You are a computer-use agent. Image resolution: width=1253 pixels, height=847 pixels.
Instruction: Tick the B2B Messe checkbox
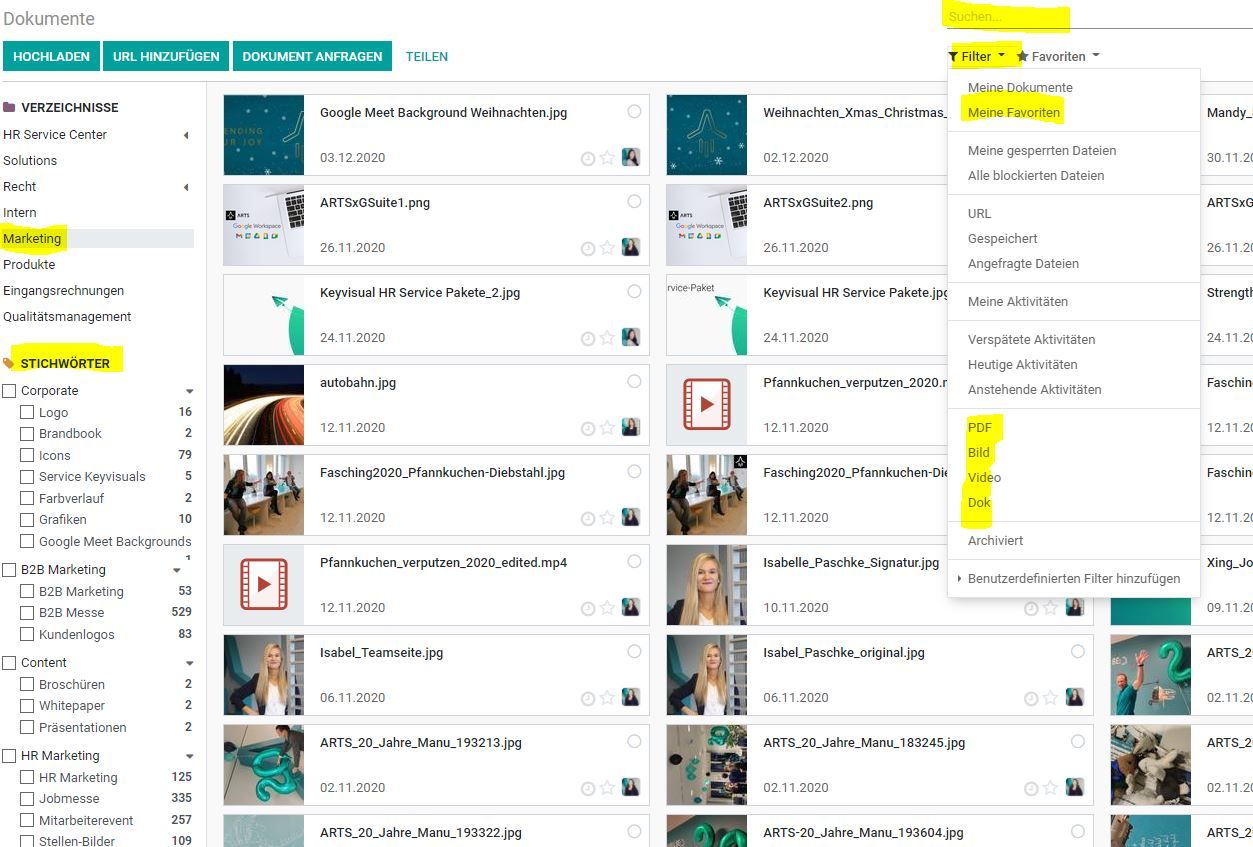click(x=27, y=613)
